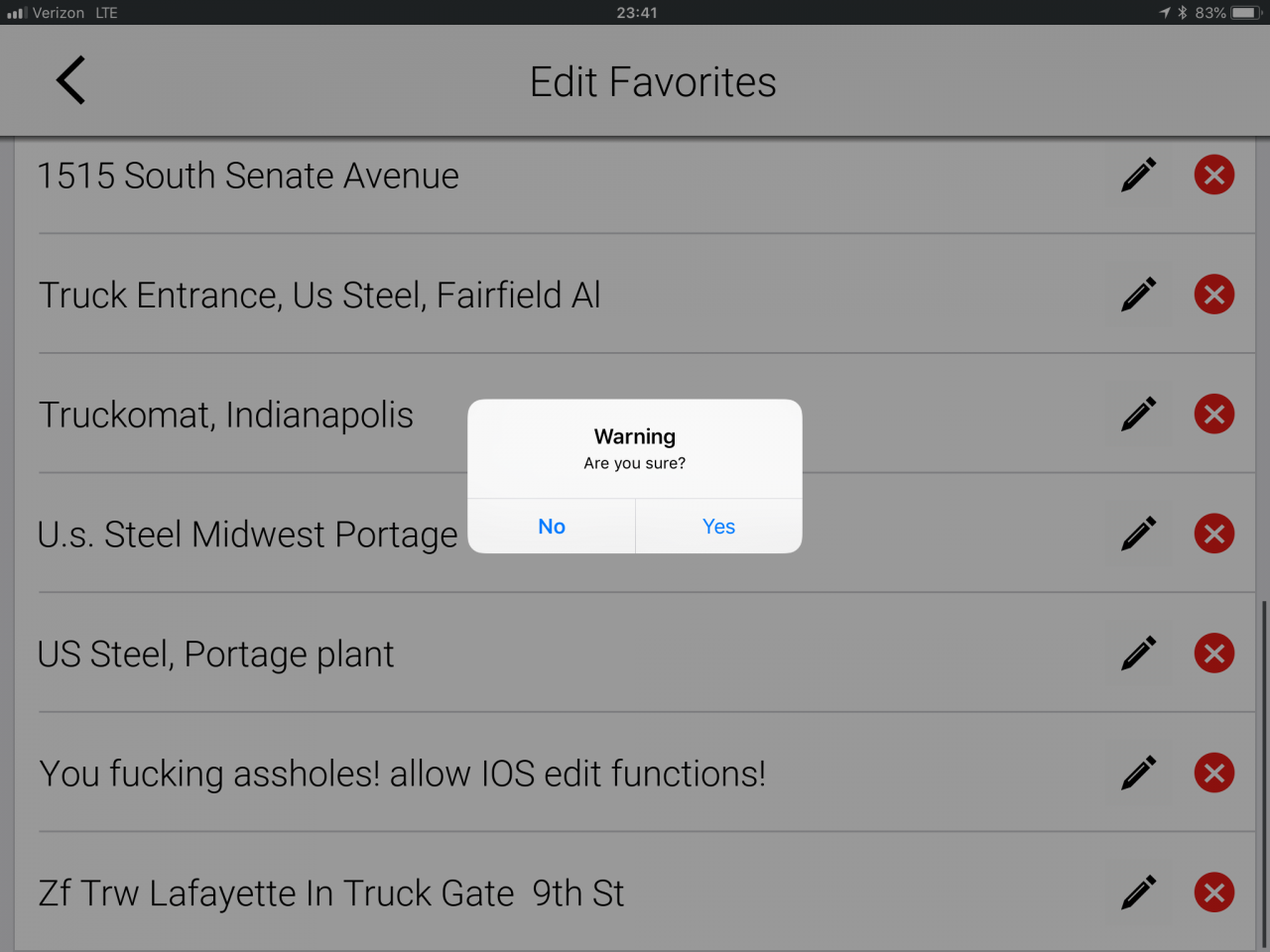1270x952 pixels.
Task: Tap the battery indicator in status bar
Action: pos(1246,13)
